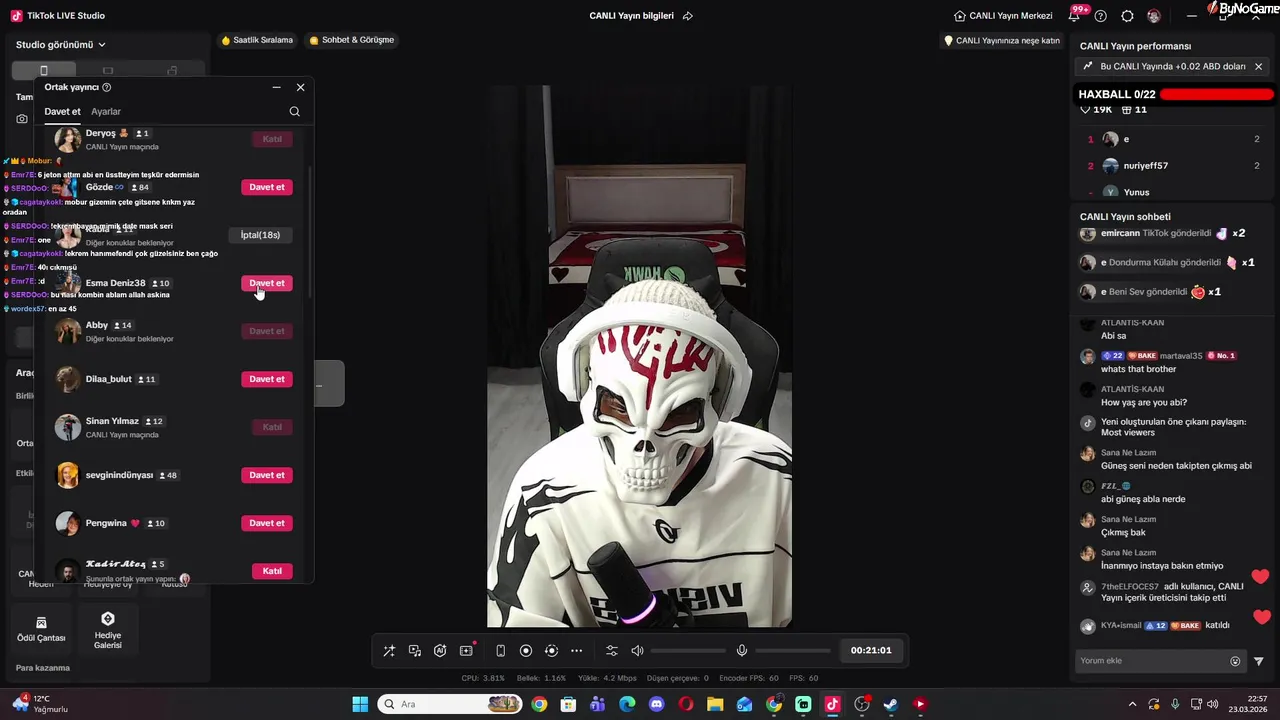Open the settings gear in title bar
This screenshot has width=1280, height=720.
click(1127, 16)
